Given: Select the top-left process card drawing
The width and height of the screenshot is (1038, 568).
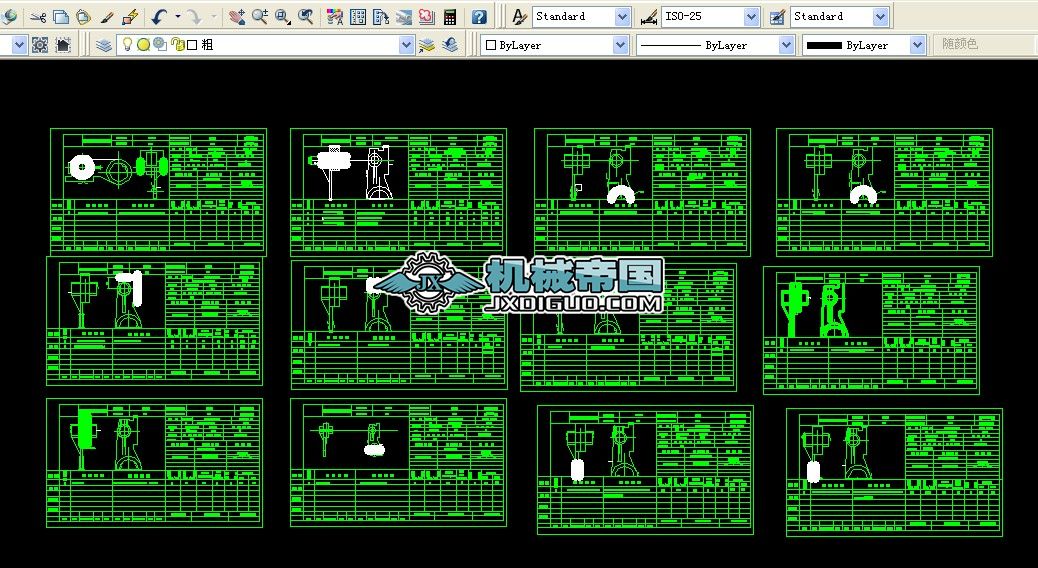Looking at the screenshot, I should click(158, 192).
